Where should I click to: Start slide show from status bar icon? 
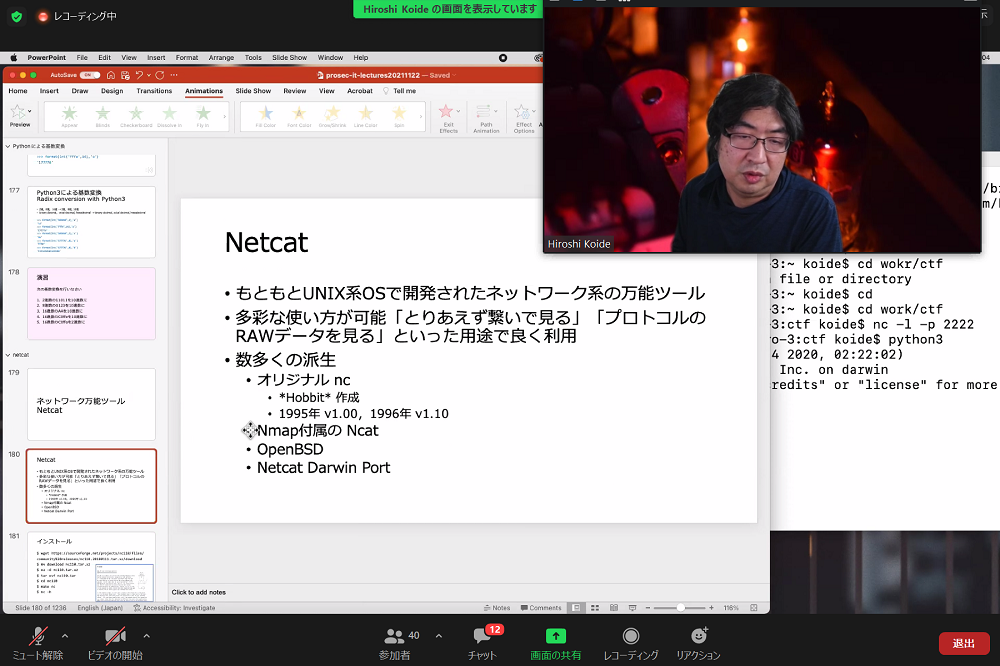632,608
